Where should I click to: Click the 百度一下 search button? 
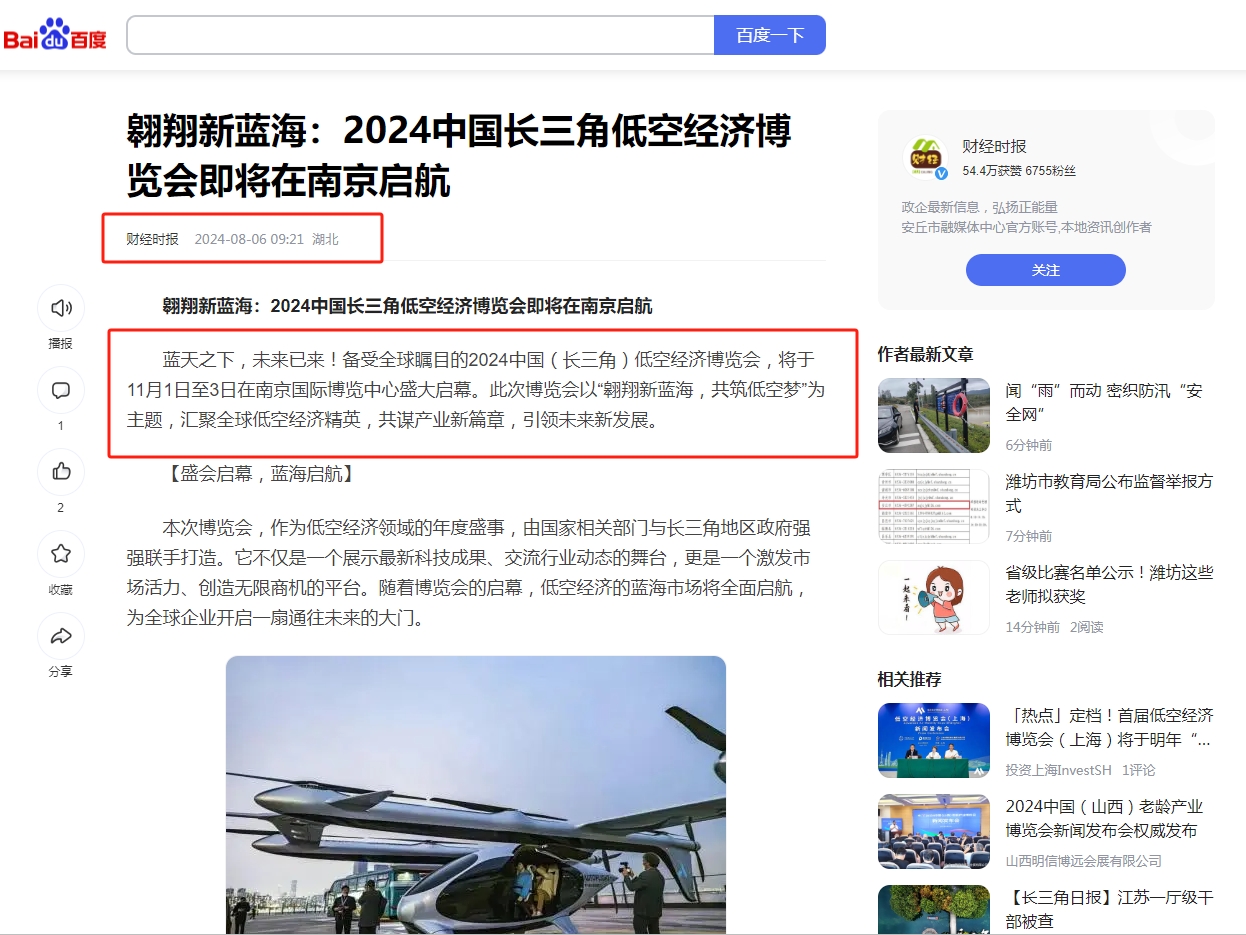pos(770,35)
